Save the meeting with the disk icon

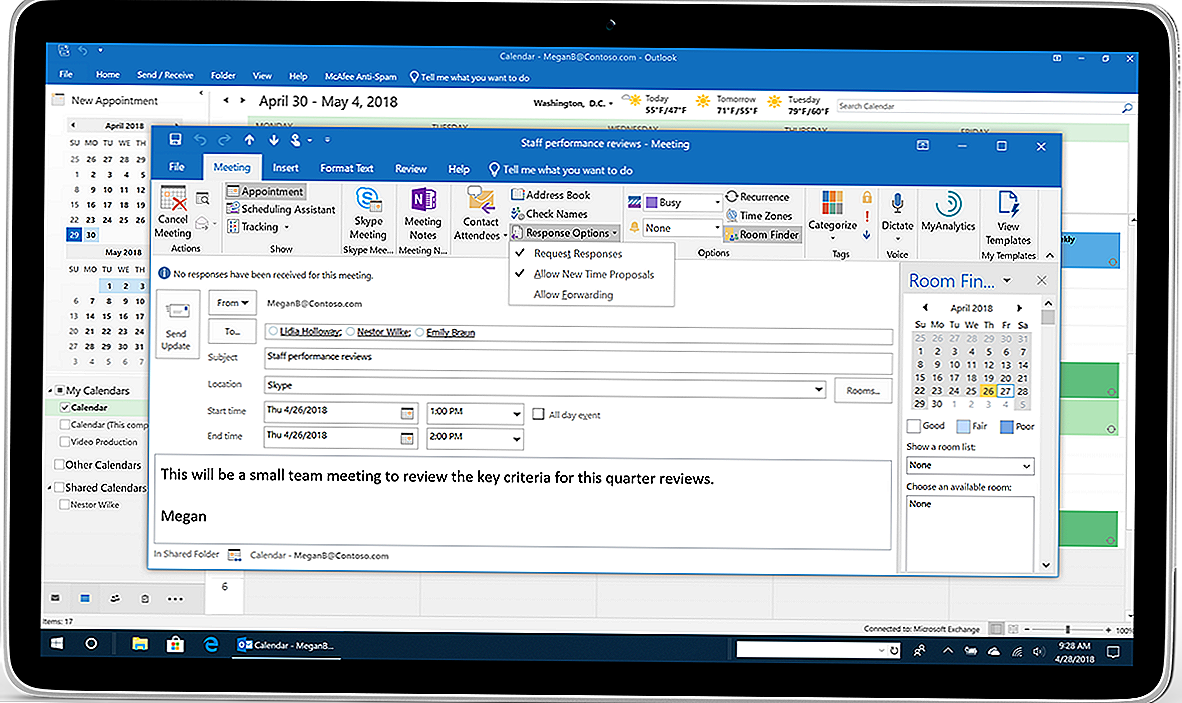[176, 139]
